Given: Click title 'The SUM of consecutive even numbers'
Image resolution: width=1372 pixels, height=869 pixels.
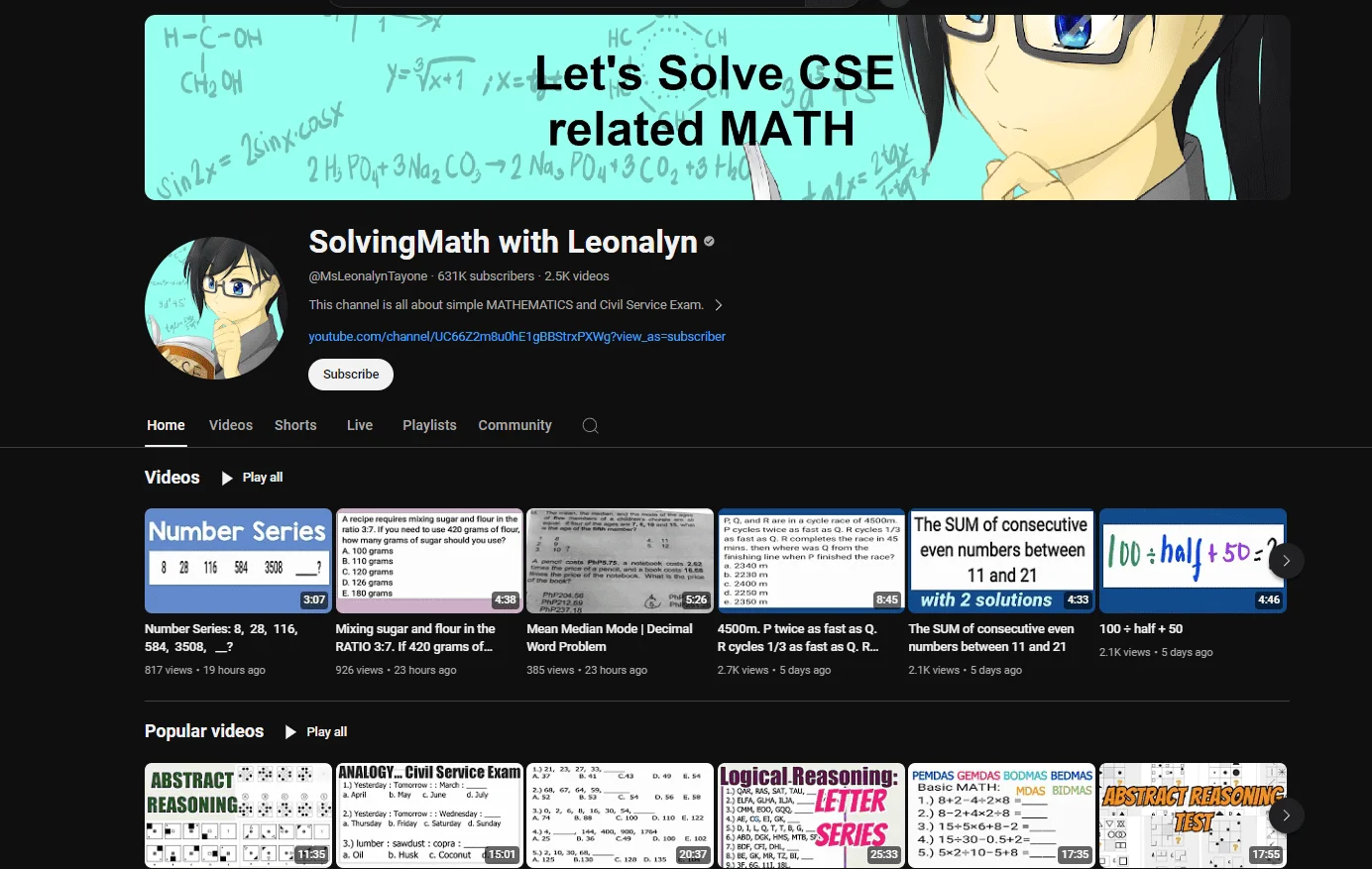Looking at the screenshot, I should [x=991, y=638].
